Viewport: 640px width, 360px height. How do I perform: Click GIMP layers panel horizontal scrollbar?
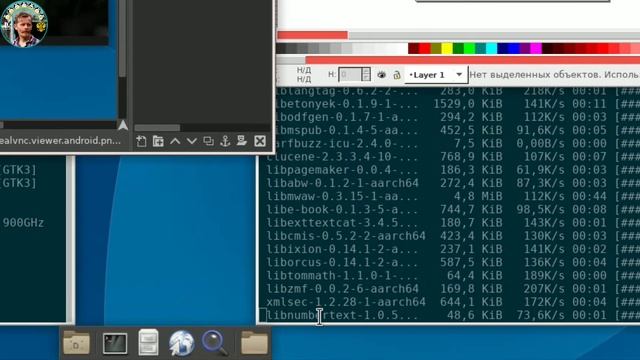[x=157, y=128]
